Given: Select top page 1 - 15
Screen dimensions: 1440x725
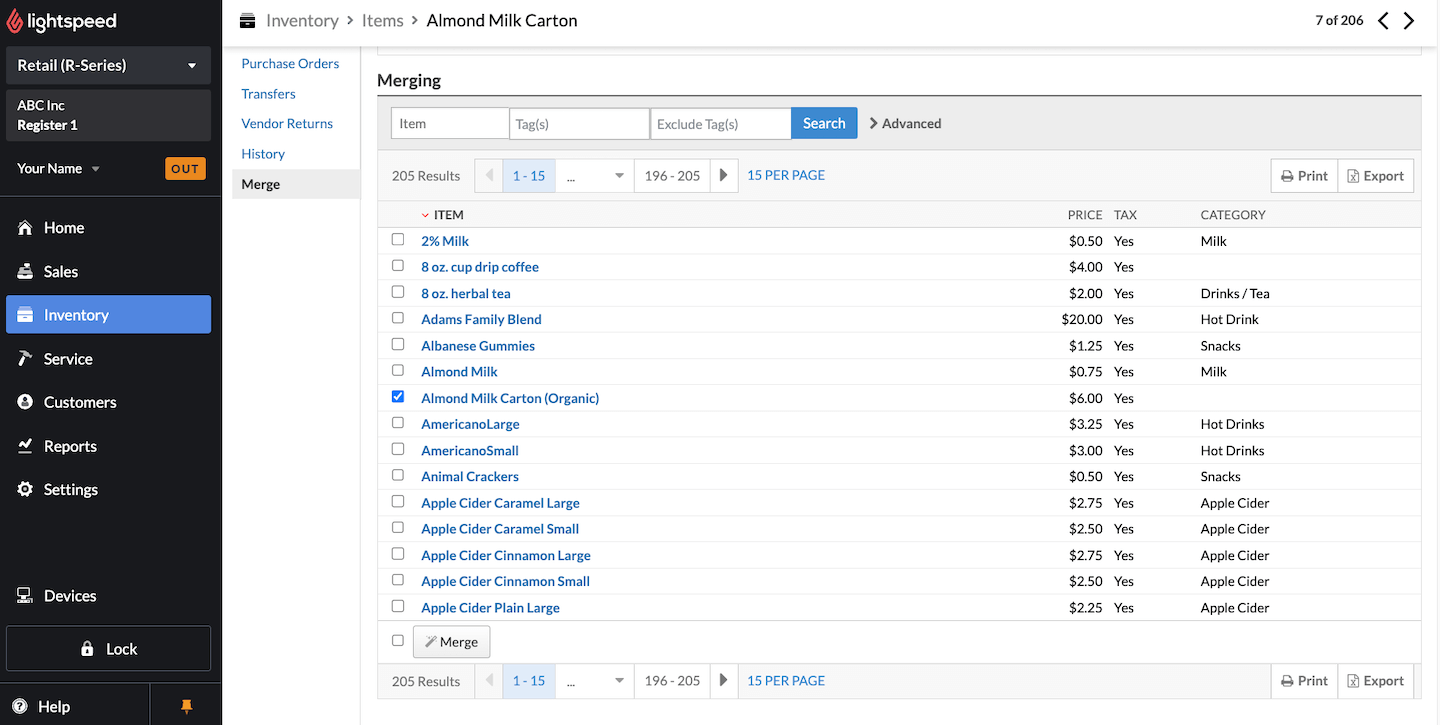Looking at the screenshot, I should pos(529,176).
